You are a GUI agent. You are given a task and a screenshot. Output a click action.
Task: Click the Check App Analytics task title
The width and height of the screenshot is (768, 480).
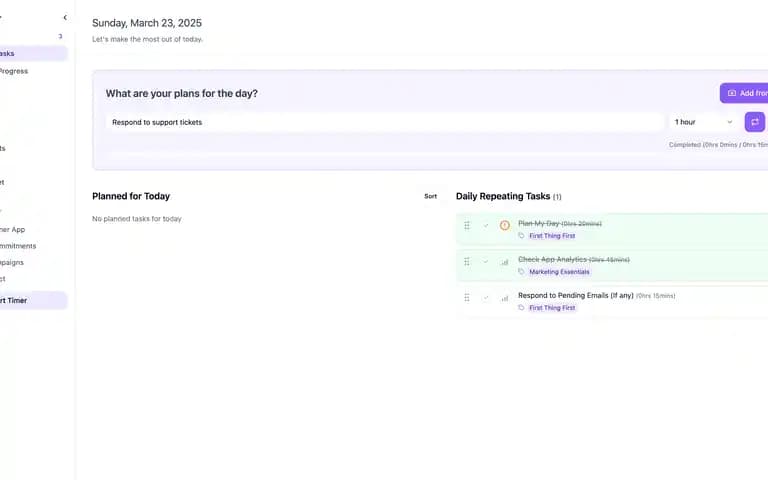point(552,259)
